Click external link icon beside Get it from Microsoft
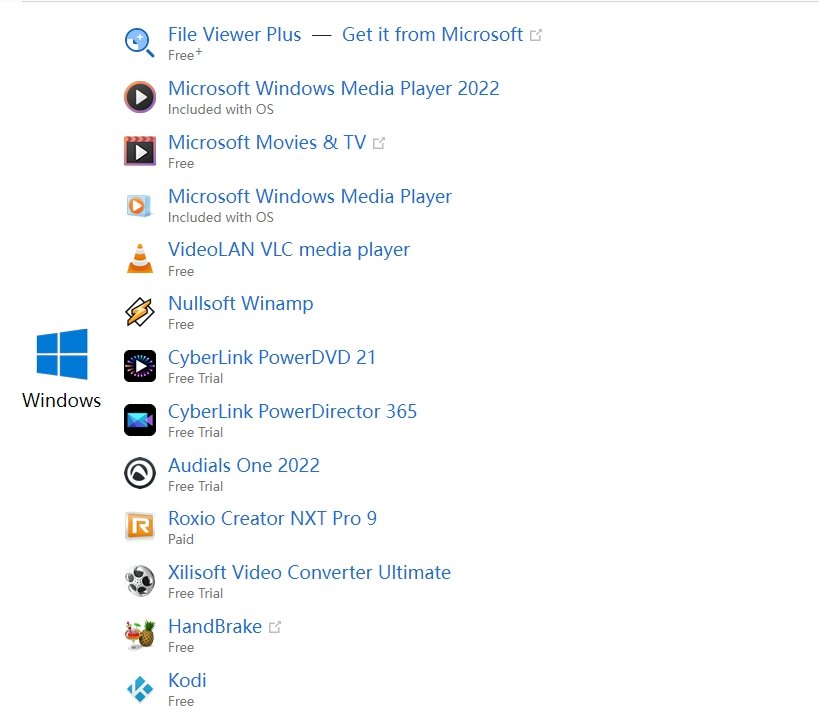The width and height of the screenshot is (819, 714). 535,36
